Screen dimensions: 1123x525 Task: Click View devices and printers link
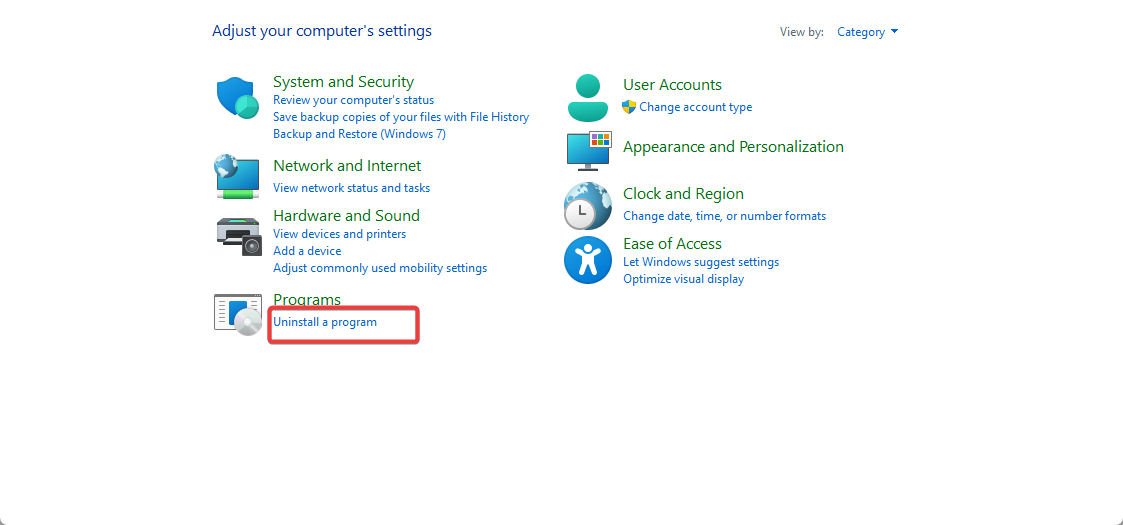(339, 234)
